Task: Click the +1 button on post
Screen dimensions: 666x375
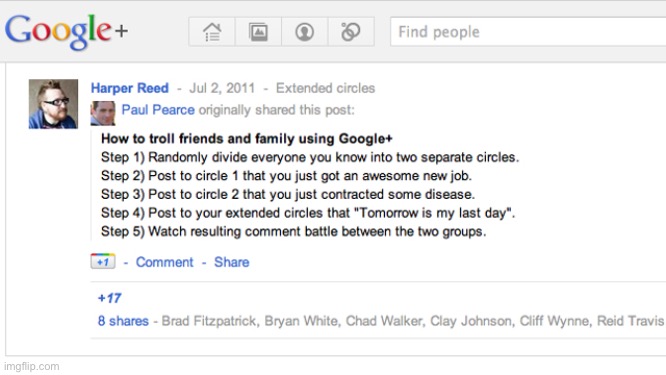Action: click(103, 261)
